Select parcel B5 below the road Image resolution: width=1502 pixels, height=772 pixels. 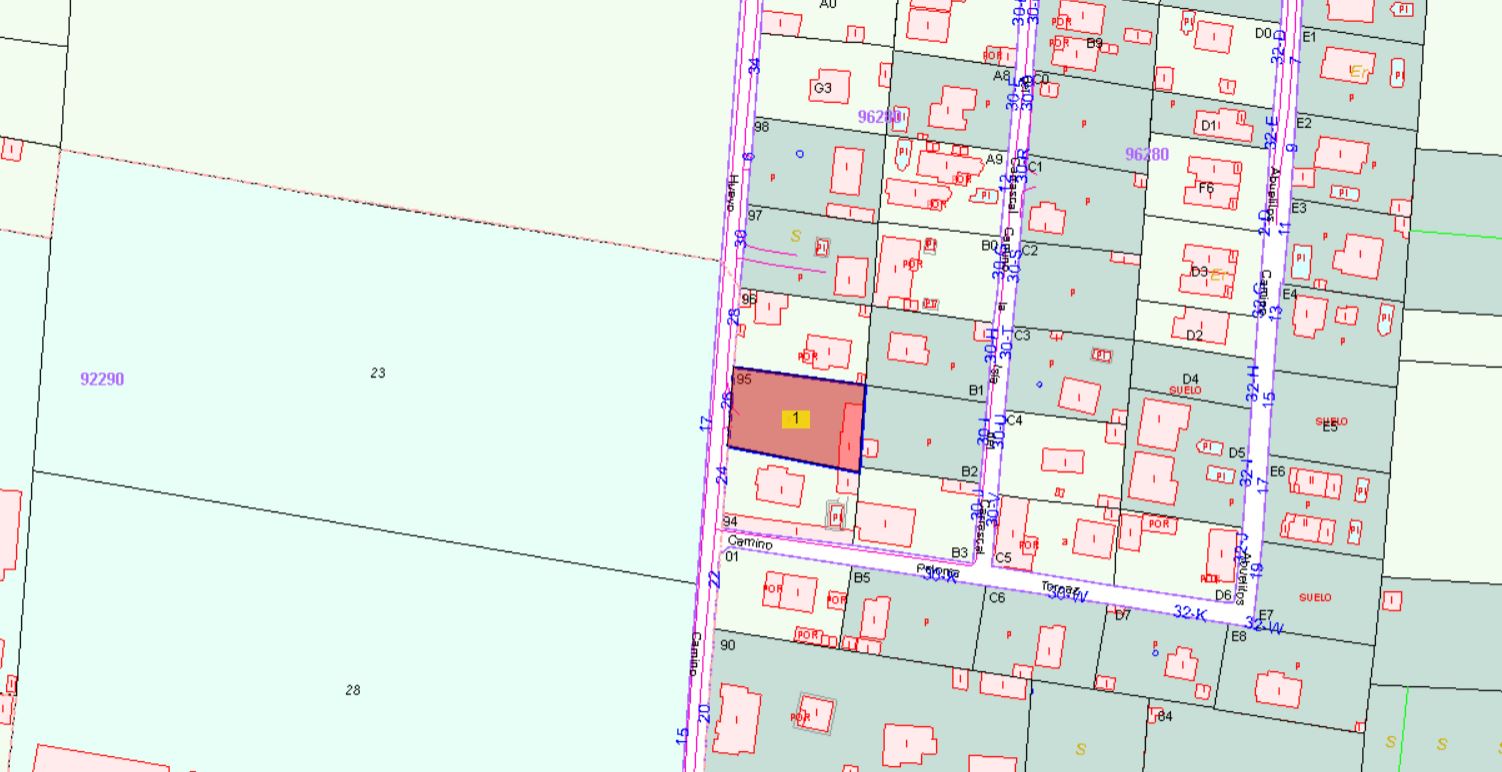[861, 577]
